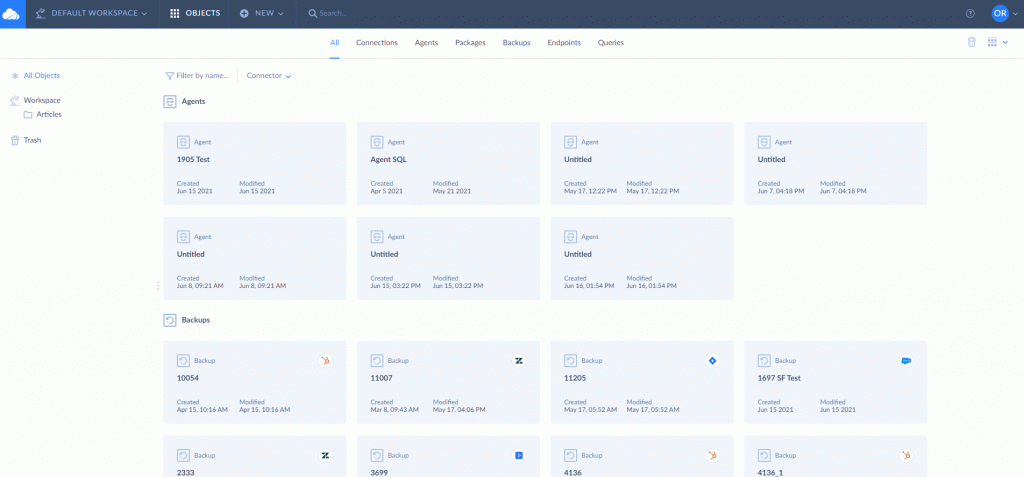Switch to the Queries tab
This screenshot has width=1024, height=477.
click(610, 43)
